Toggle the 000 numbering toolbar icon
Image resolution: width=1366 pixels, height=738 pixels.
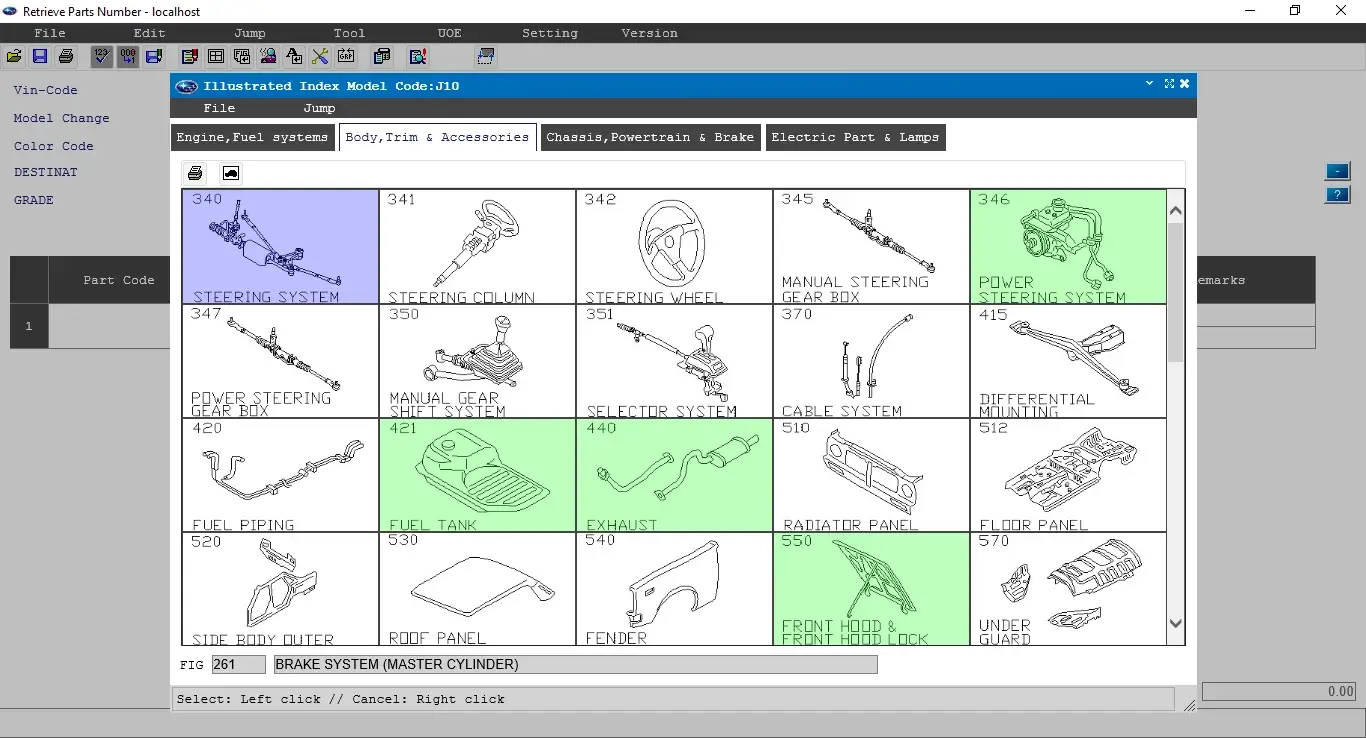(x=128, y=56)
